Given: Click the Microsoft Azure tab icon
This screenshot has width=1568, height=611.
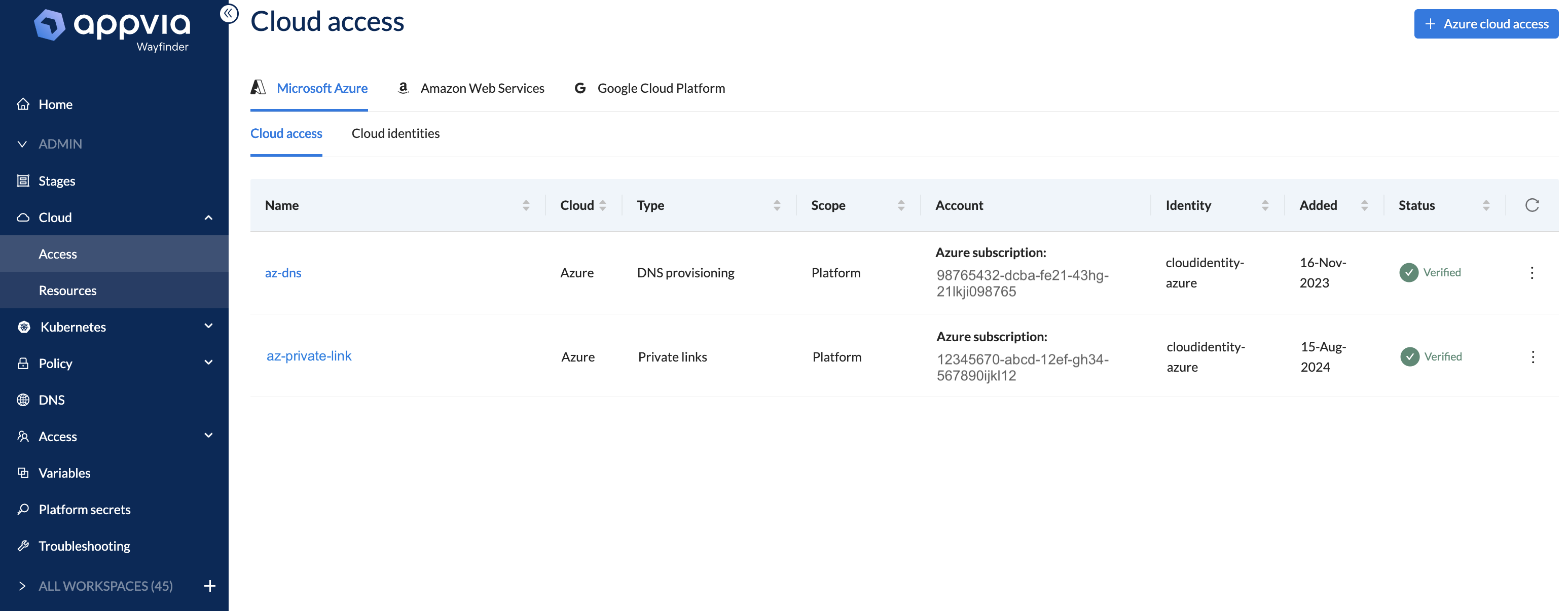Looking at the screenshot, I should [257, 87].
